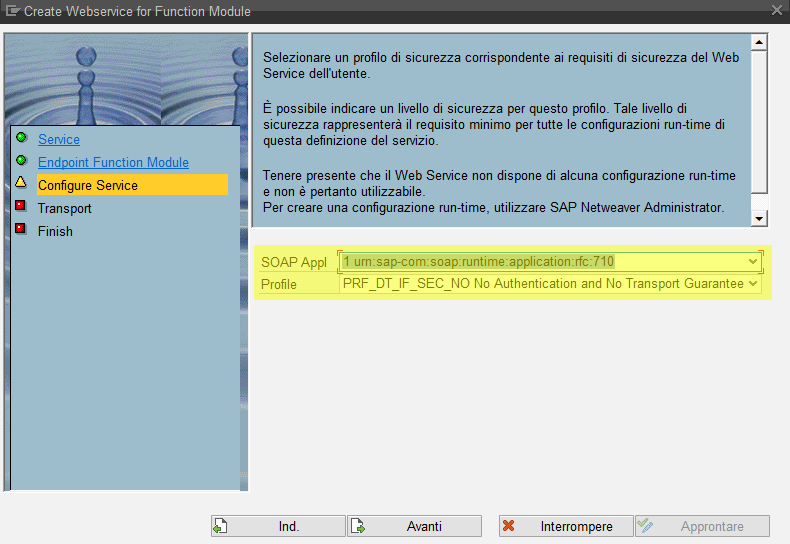Open the Profile dropdown
Screen dimensions: 790x544
(x=753, y=284)
